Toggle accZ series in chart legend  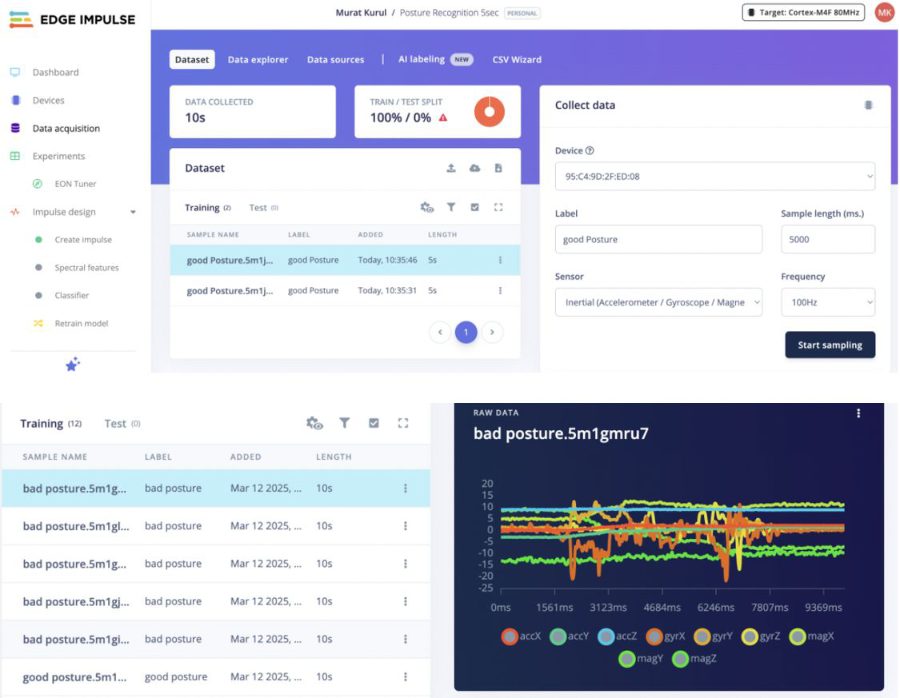(618, 636)
